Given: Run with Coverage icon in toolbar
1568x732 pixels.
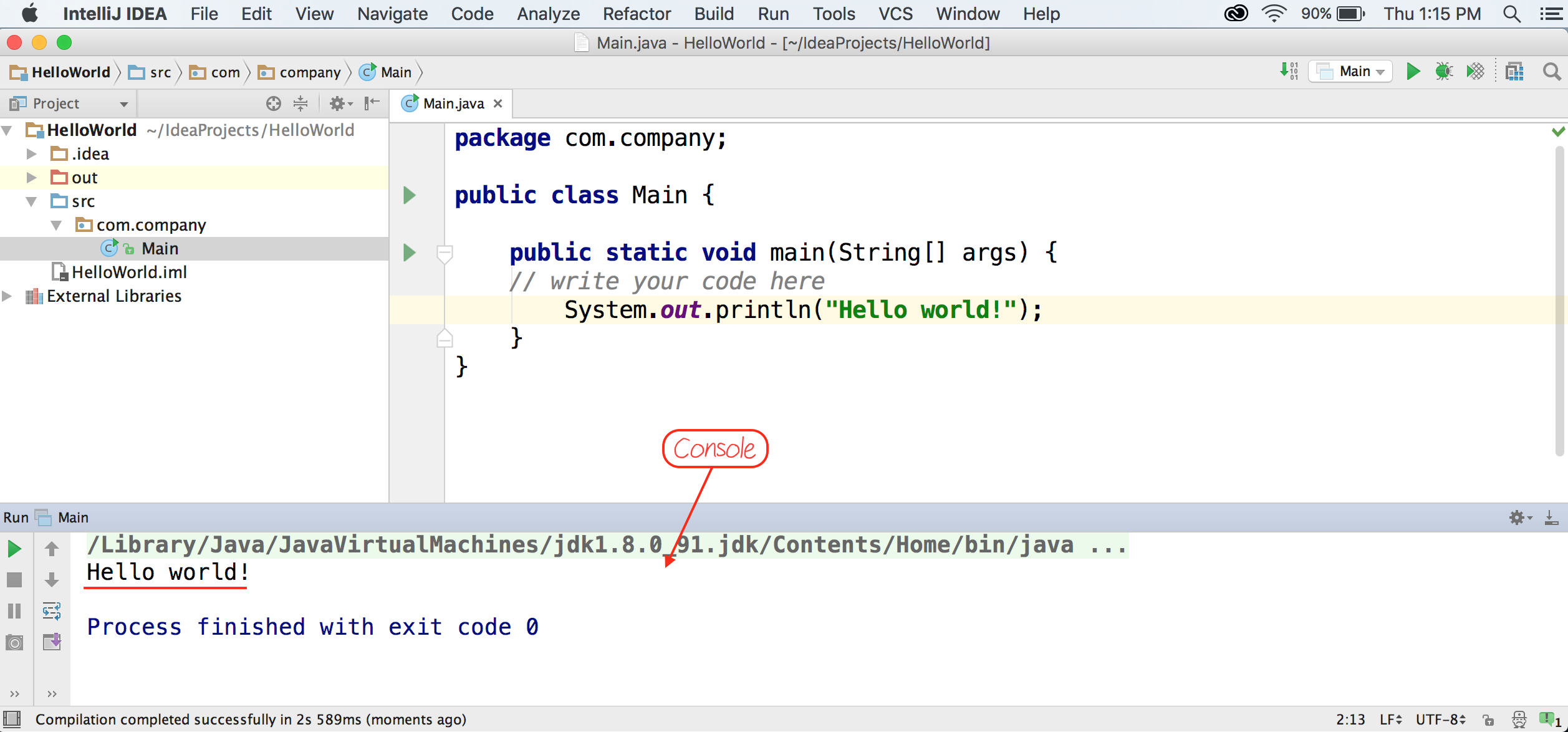Looking at the screenshot, I should point(1475,72).
